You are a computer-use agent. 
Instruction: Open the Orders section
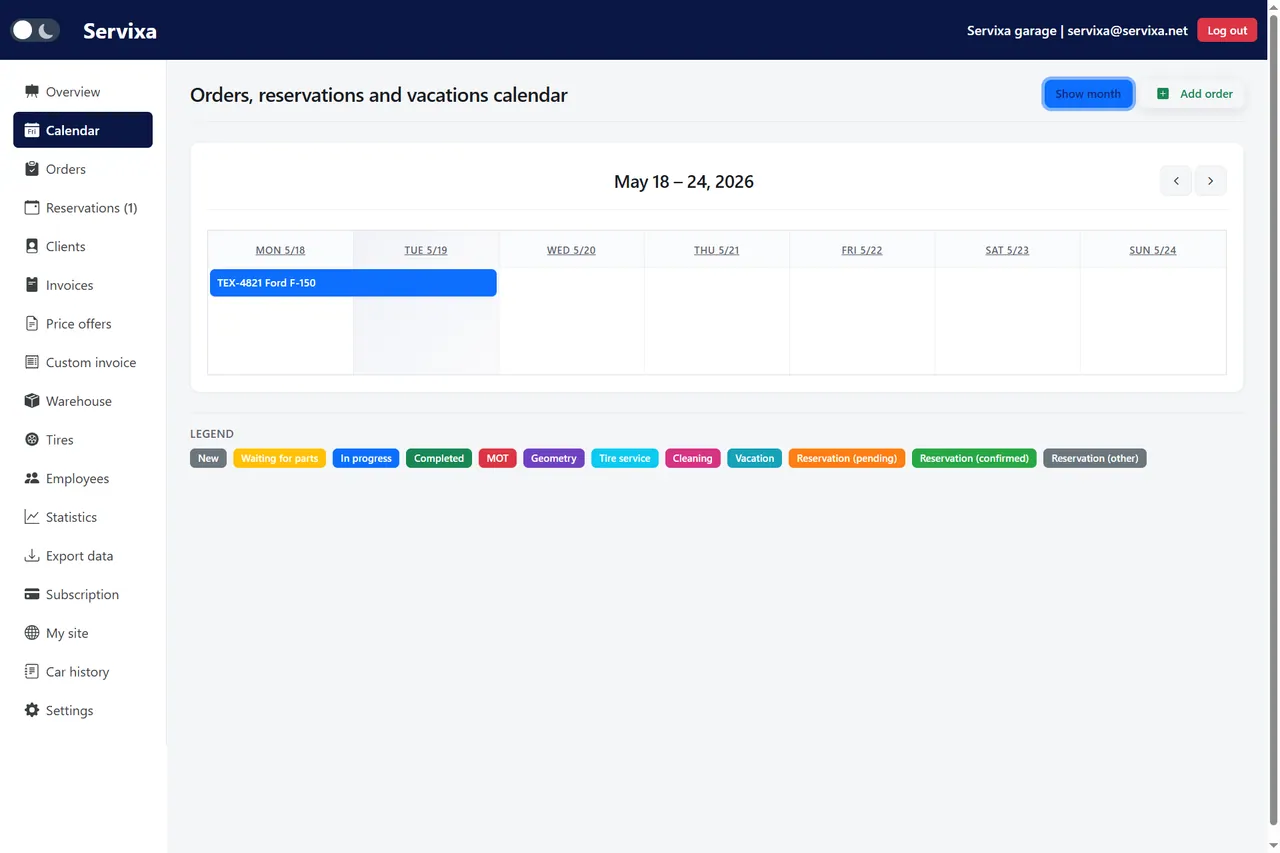pos(83,169)
